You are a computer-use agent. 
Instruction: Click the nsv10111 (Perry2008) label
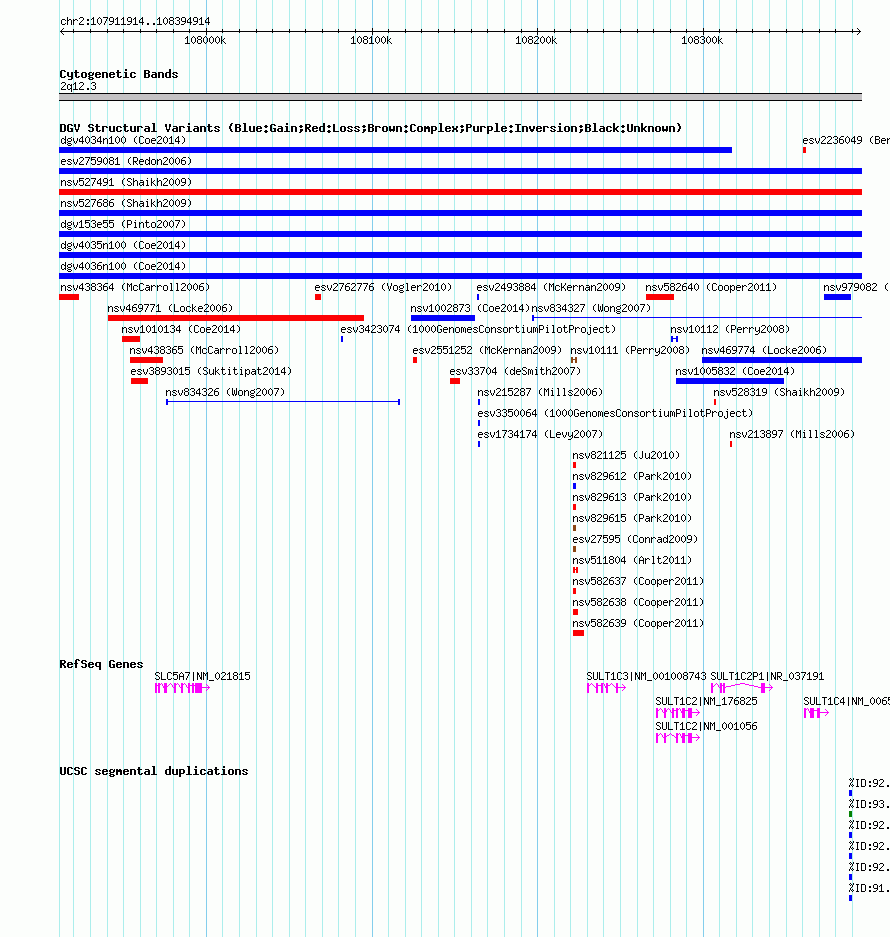pos(630,350)
